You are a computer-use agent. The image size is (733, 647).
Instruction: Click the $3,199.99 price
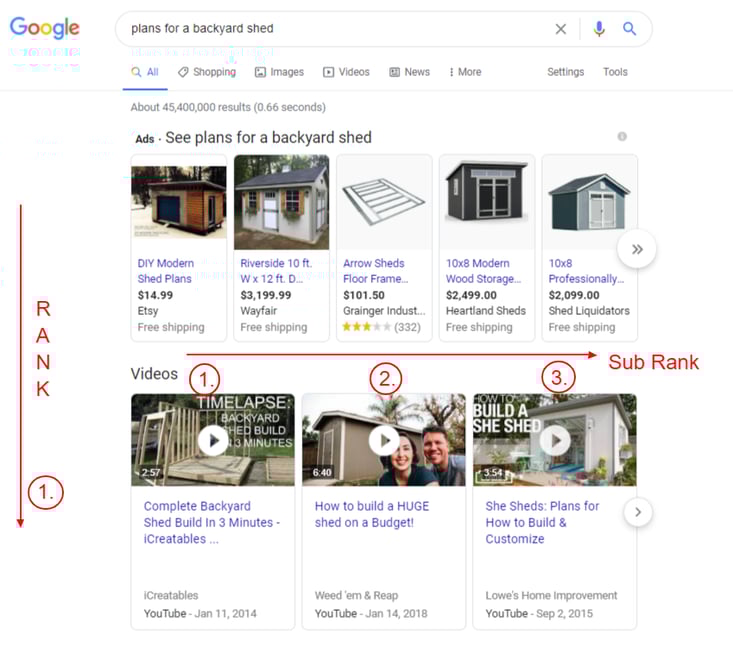click(266, 295)
